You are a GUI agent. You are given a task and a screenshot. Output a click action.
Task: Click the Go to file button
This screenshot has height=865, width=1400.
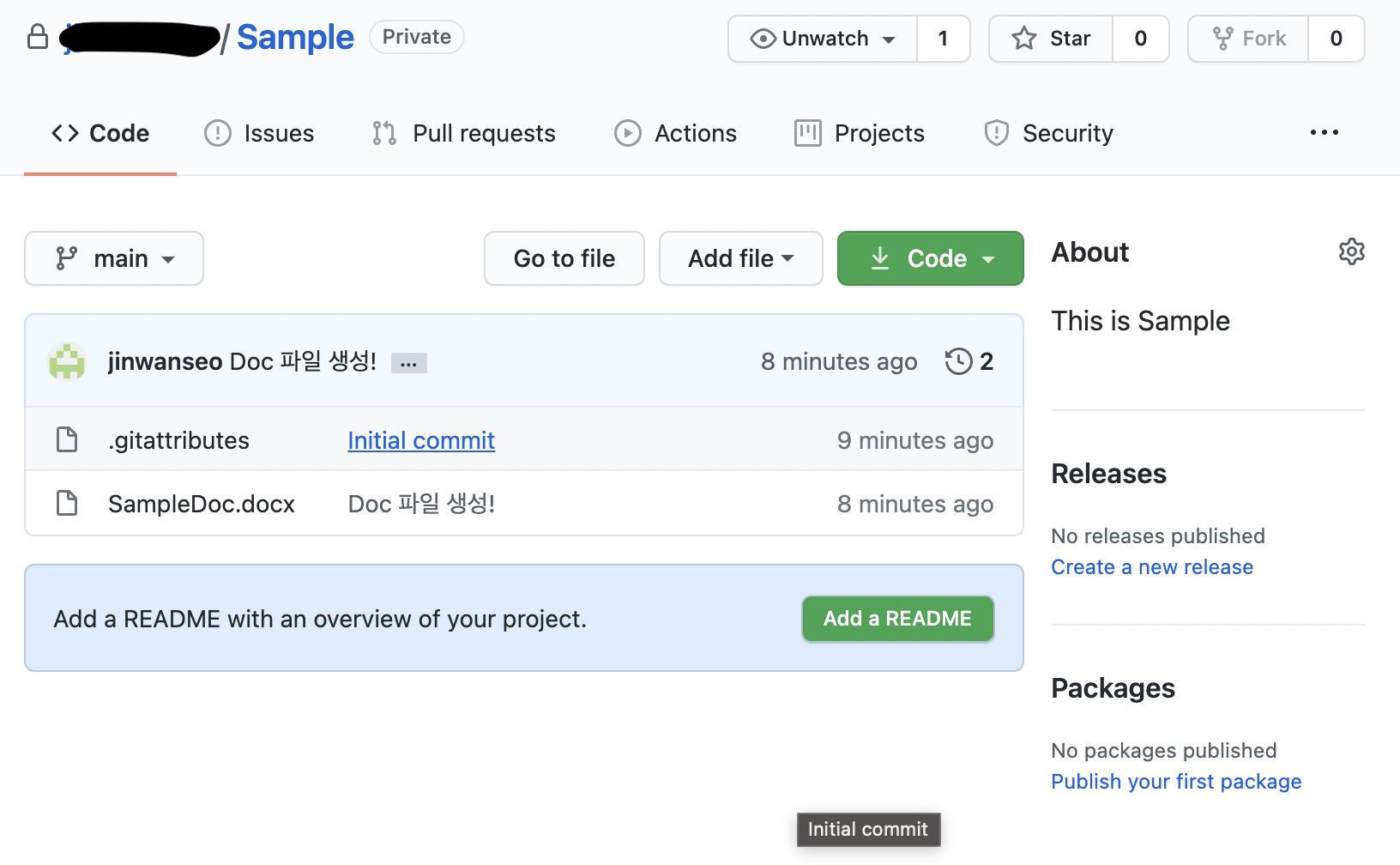564,258
